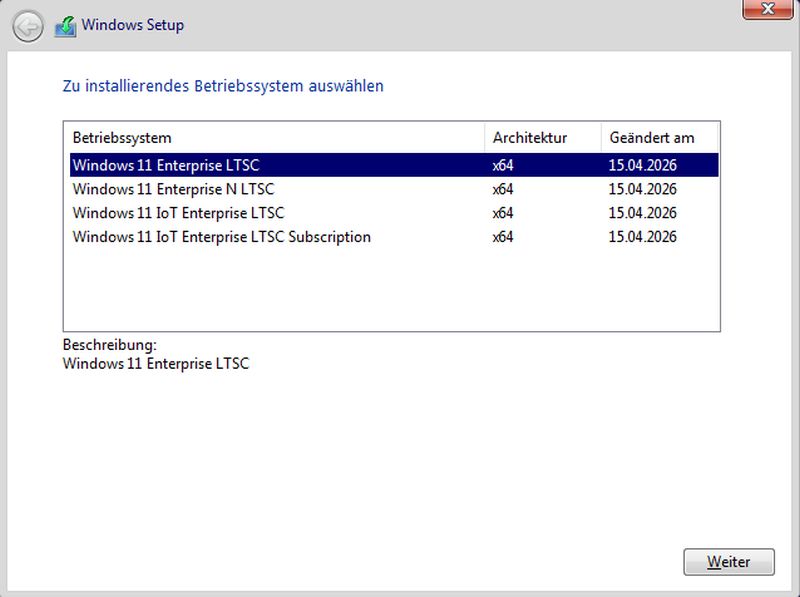The image size is (800, 597).
Task: Click x64 in the IoT Enterprise LTSC Subscription row
Action: point(503,237)
